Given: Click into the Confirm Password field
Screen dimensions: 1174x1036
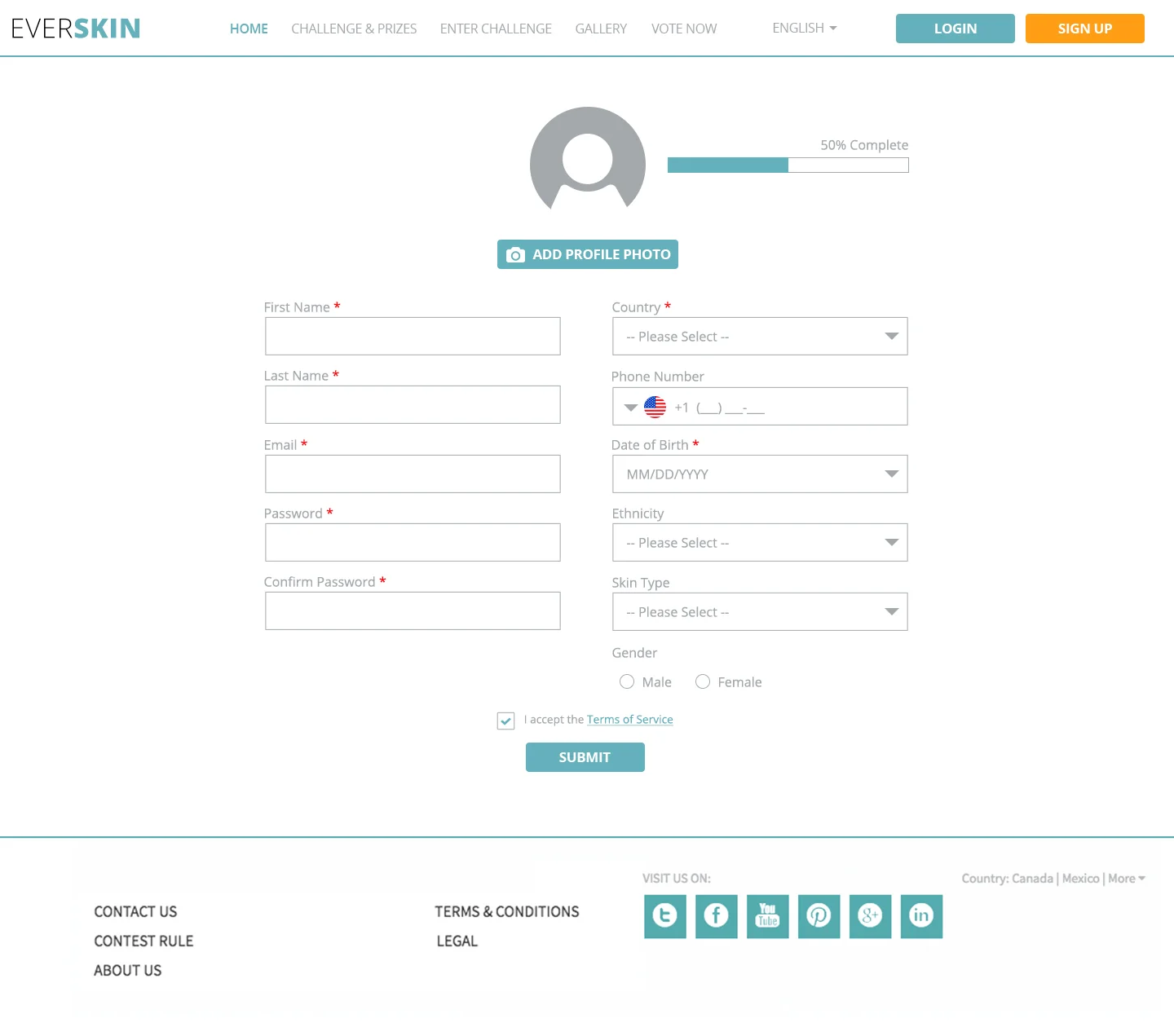Looking at the screenshot, I should coord(413,611).
